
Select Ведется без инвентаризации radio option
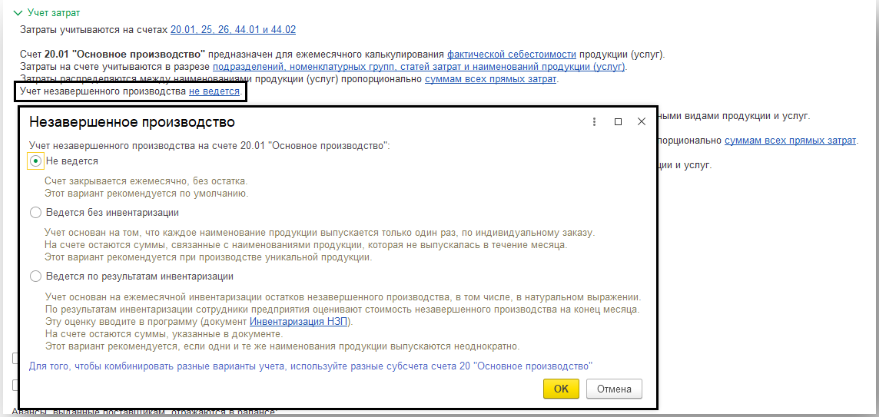pos(36,212)
